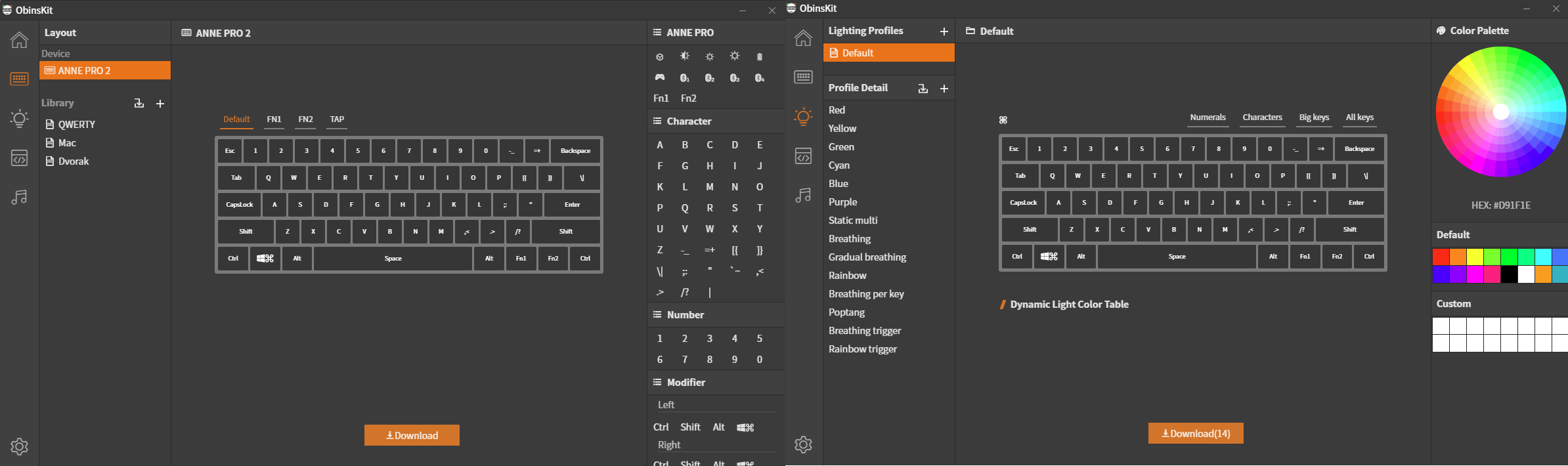
Task: Open Home icon in left Layout window sidebar
Action: tap(19, 39)
